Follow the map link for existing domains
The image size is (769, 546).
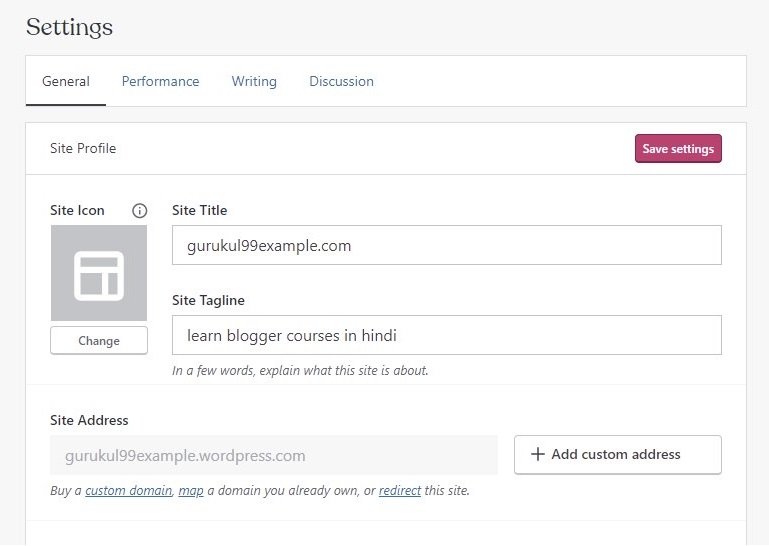coord(191,491)
